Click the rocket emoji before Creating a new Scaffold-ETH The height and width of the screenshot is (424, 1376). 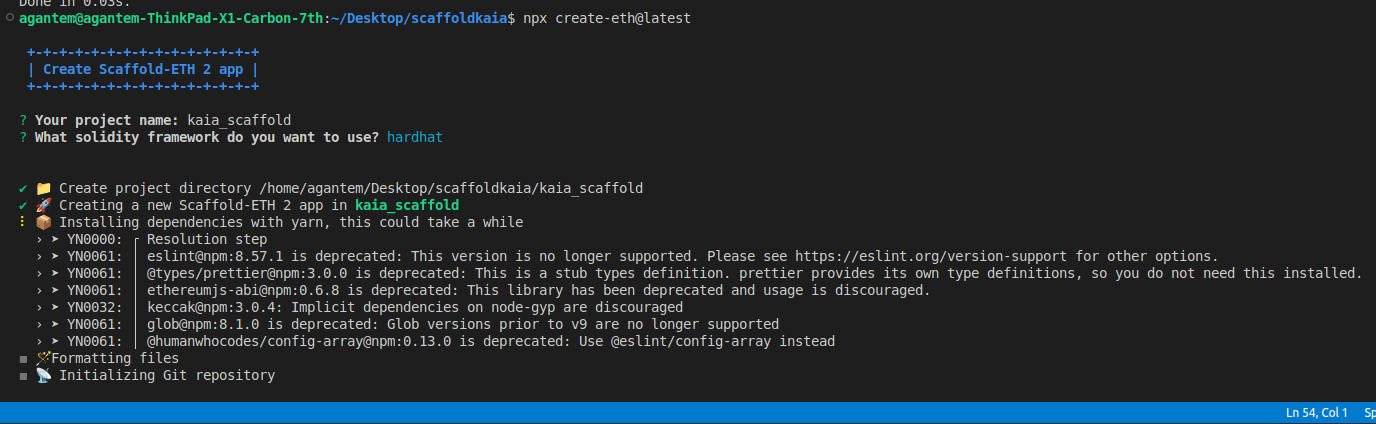[43, 205]
